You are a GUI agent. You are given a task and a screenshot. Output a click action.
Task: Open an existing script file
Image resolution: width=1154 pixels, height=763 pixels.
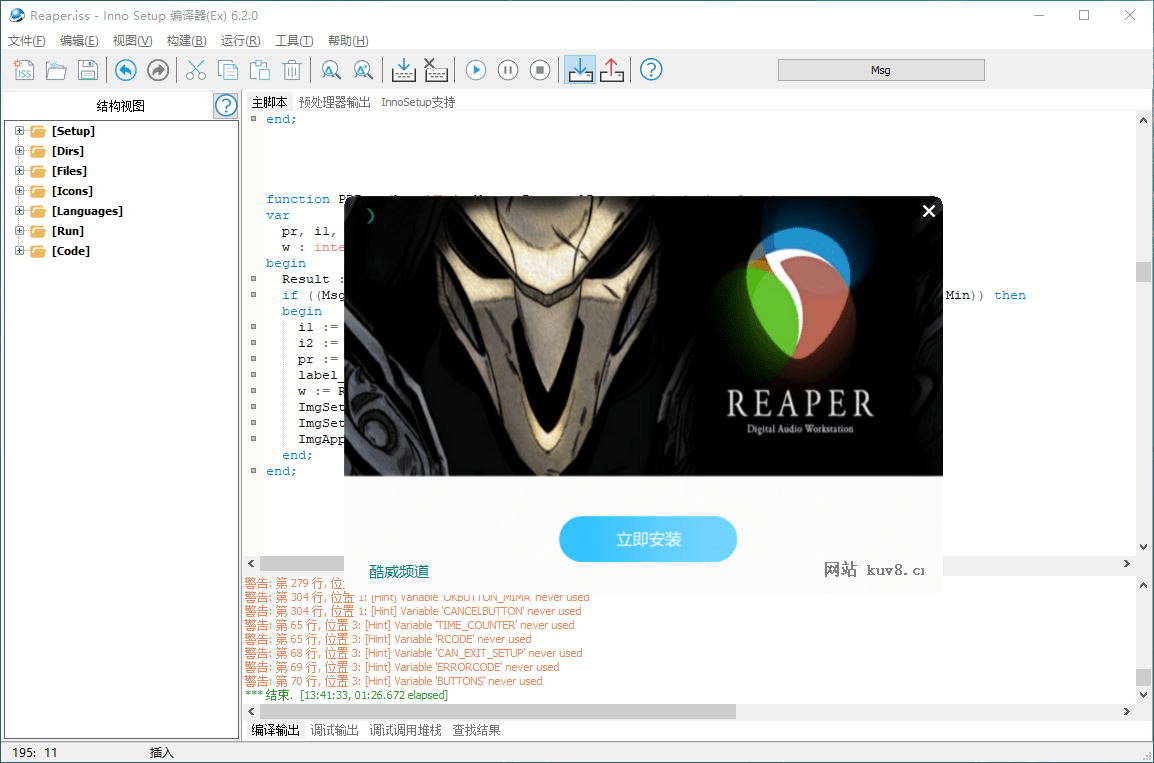(56, 70)
